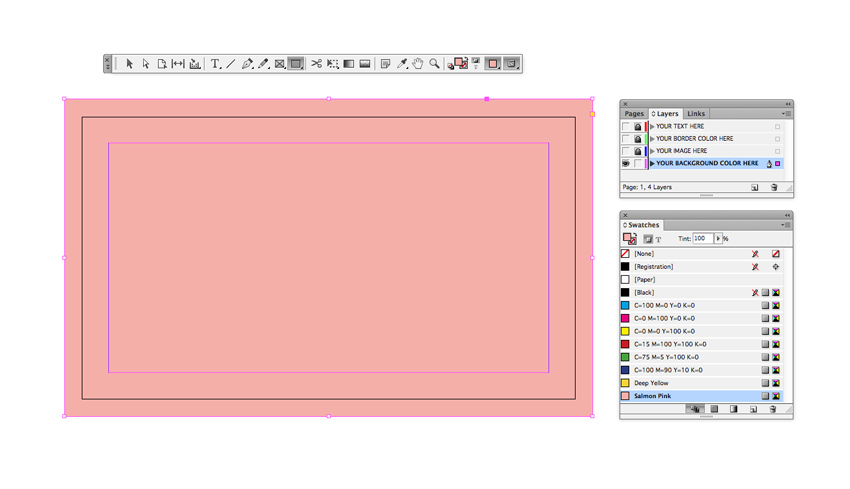Select the Zoom magnifier tool
This screenshot has height=489, width=850.
[434, 64]
